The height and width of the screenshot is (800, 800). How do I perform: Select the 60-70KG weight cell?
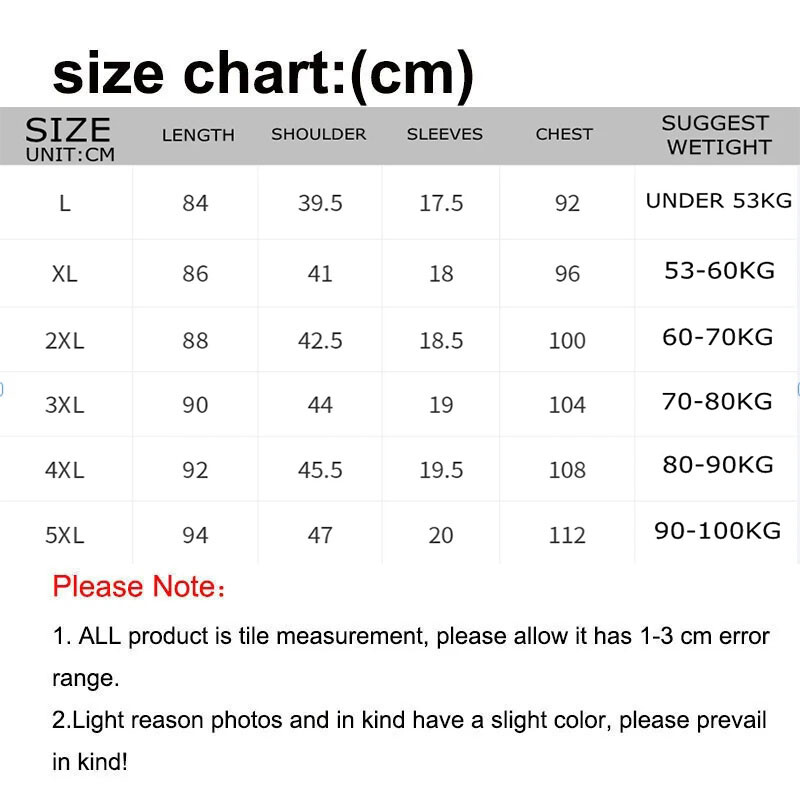click(x=717, y=337)
